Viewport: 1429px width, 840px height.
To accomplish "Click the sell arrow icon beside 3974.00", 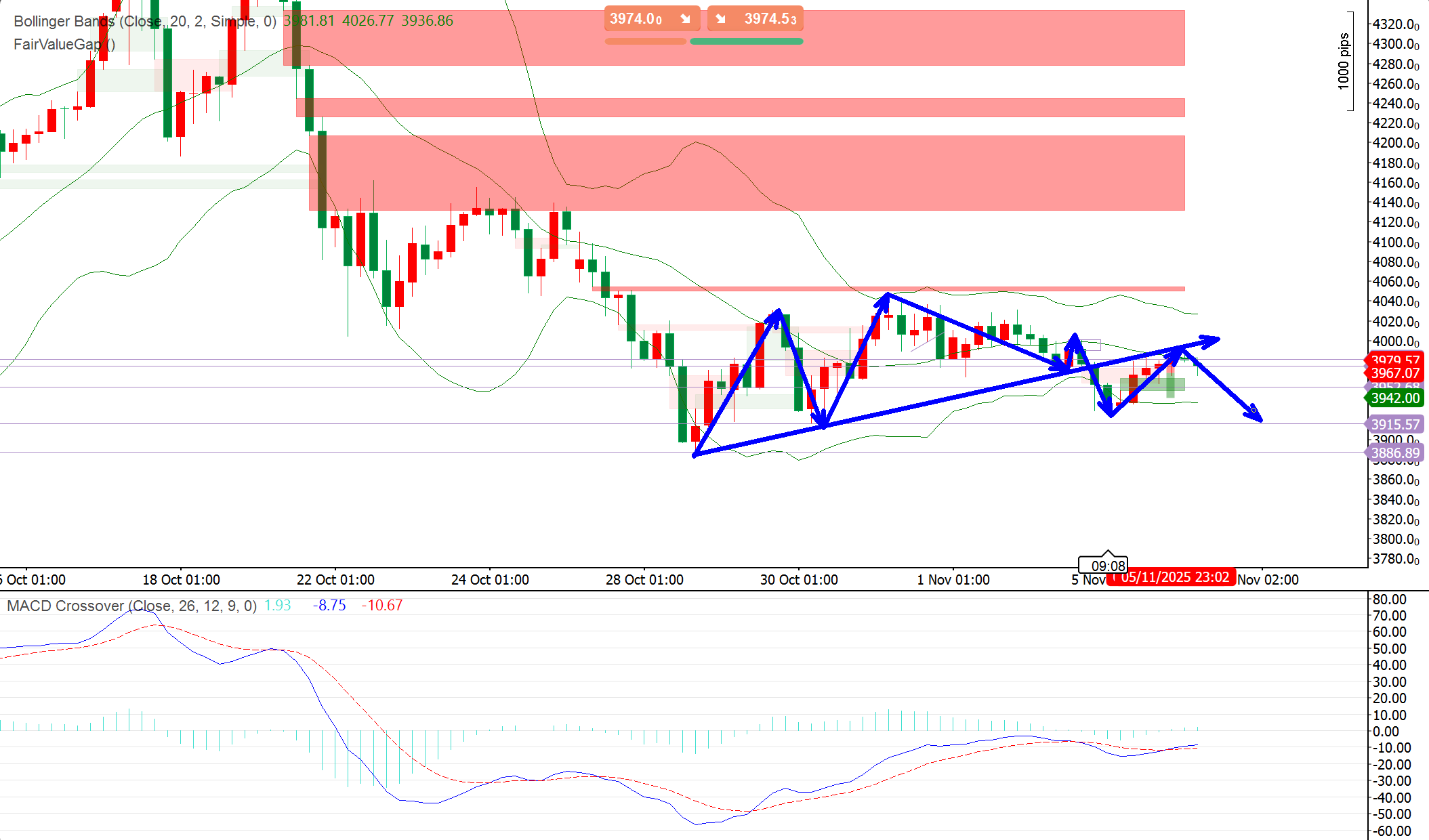I will click(685, 19).
